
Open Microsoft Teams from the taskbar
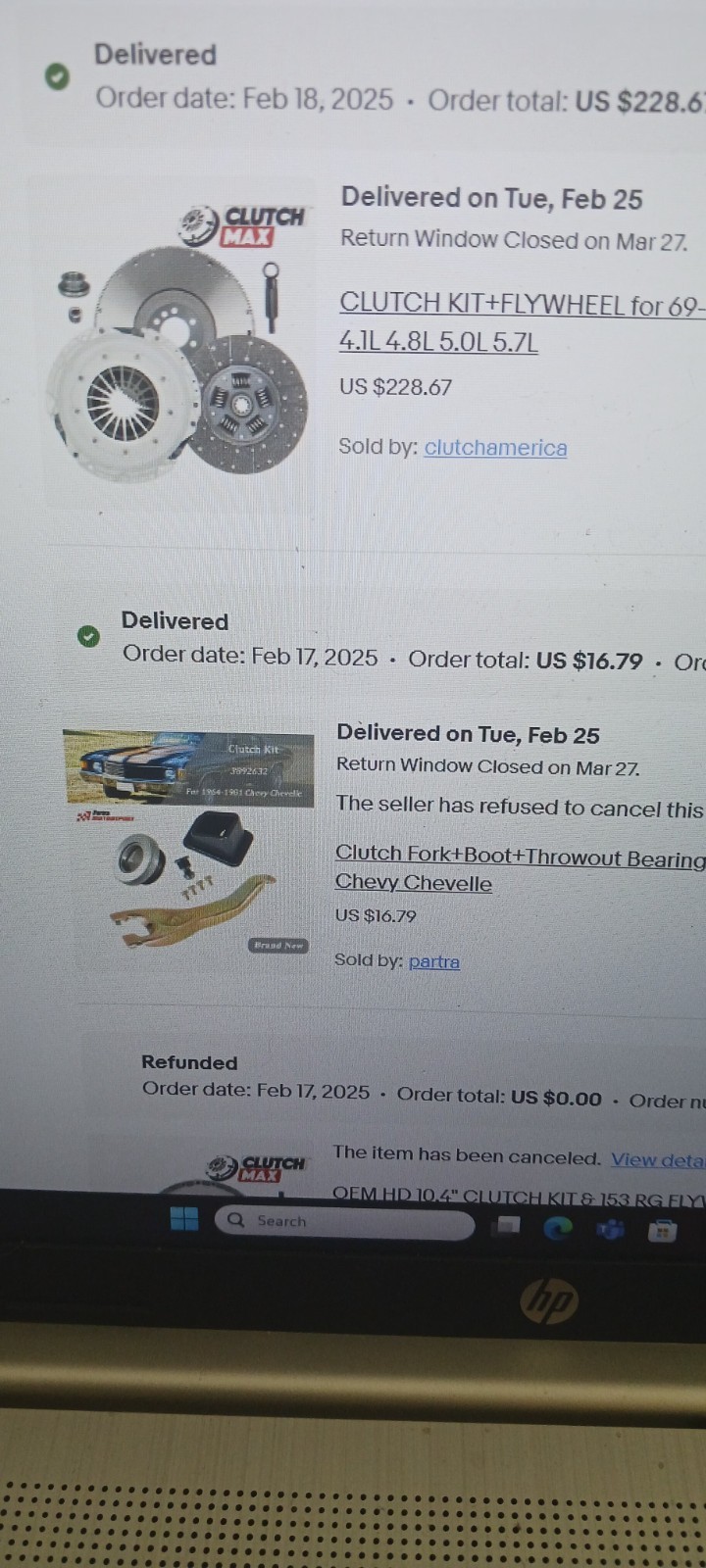pyautogui.click(x=611, y=1229)
